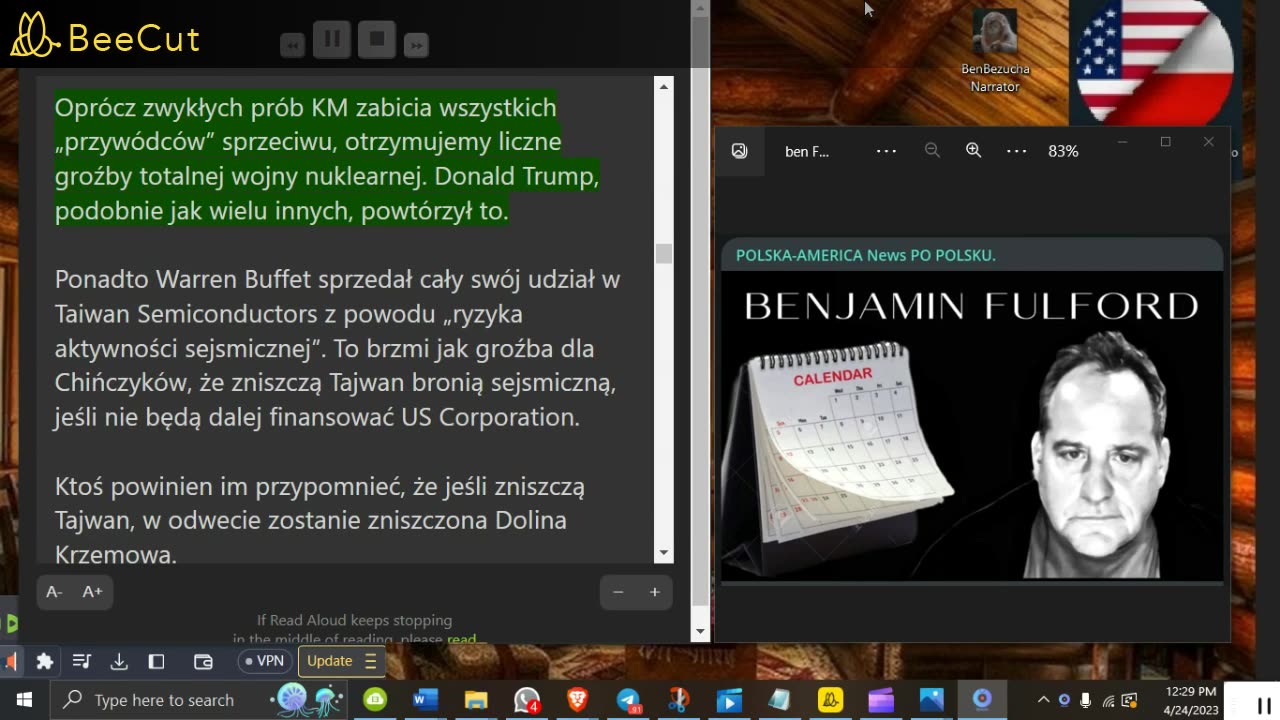
Task: Rewind to the previous paragraph in Read Aloud
Action: (x=292, y=45)
